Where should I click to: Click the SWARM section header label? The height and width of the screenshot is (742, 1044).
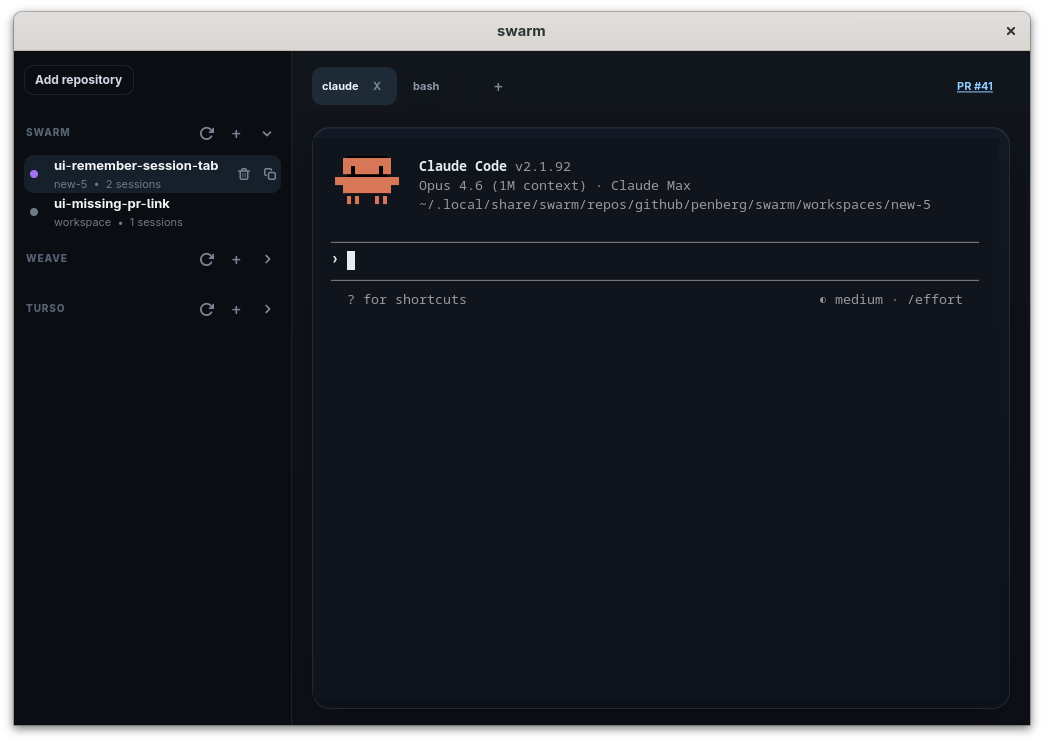(x=48, y=133)
